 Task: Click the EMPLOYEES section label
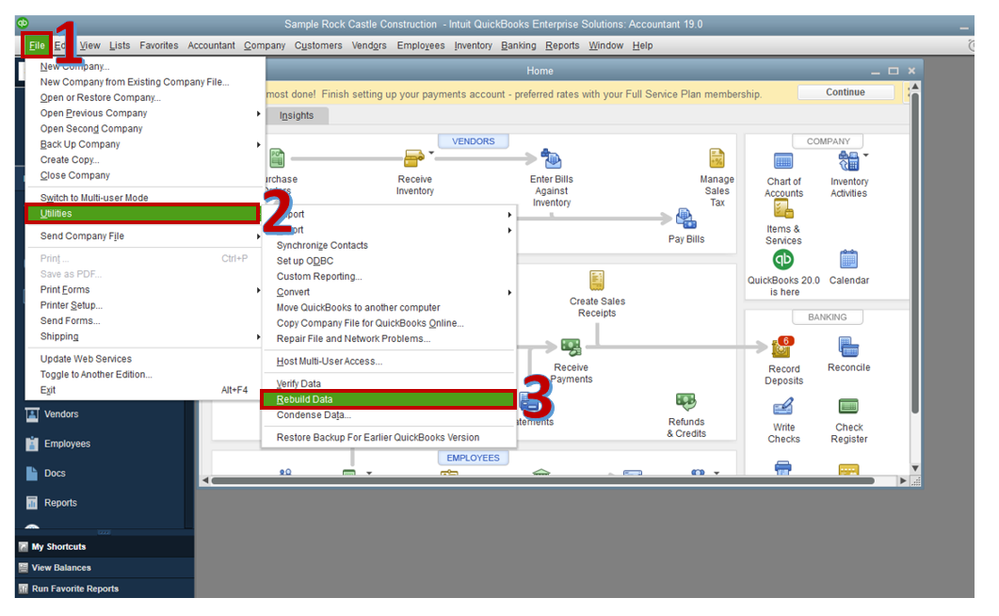(473, 458)
